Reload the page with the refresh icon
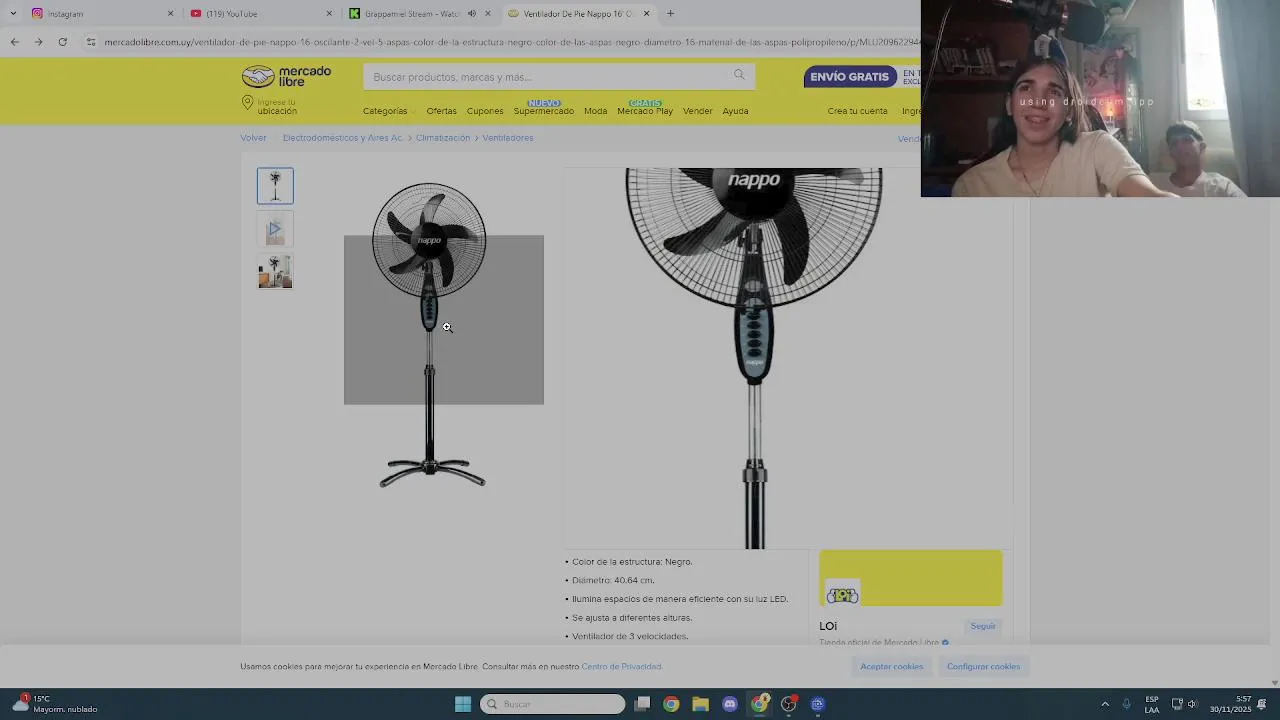Screen dimensions: 1280x720 (x=62, y=42)
